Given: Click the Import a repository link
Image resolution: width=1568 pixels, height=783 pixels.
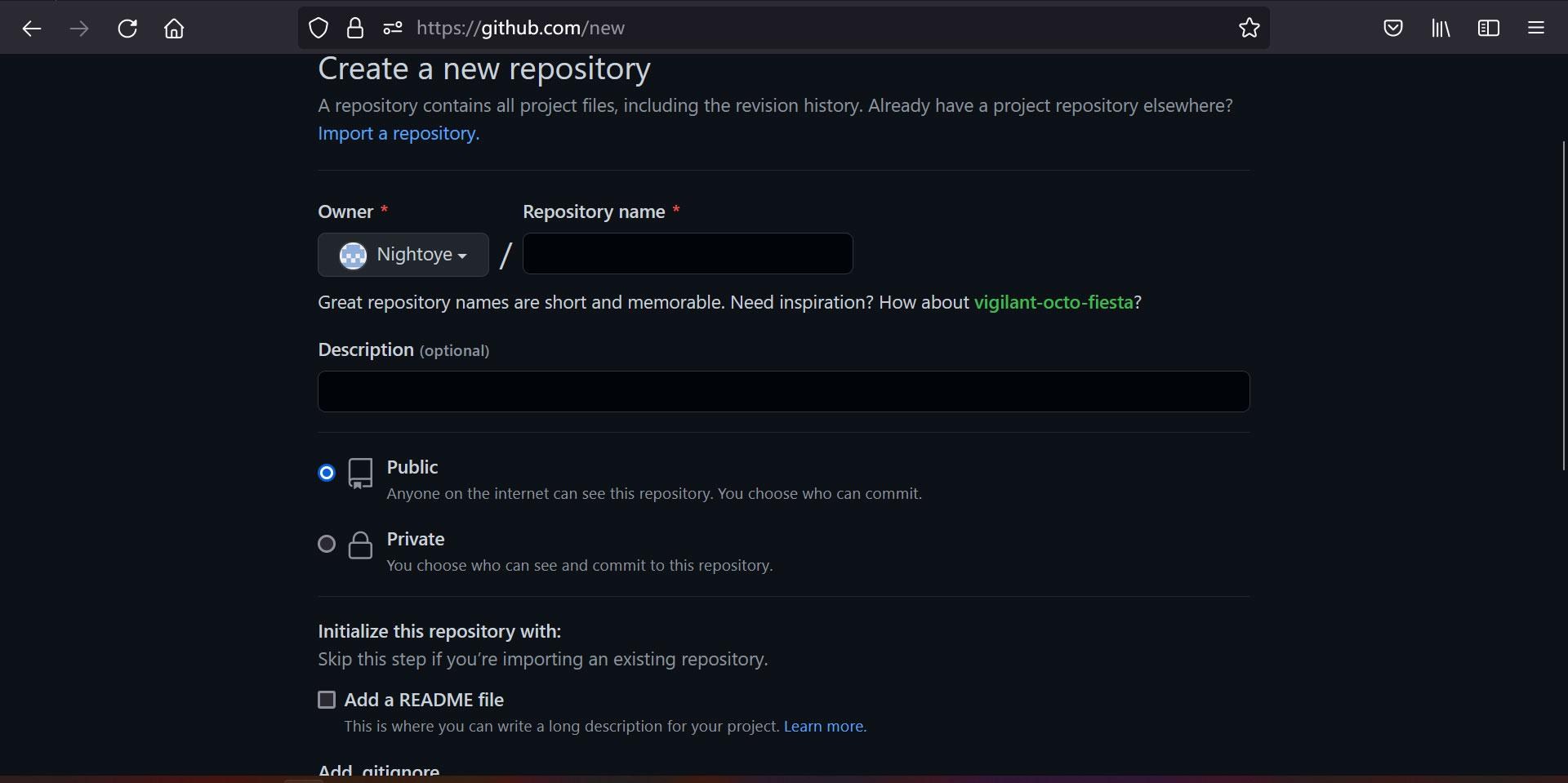Looking at the screenshot, I should coord(397,133).
